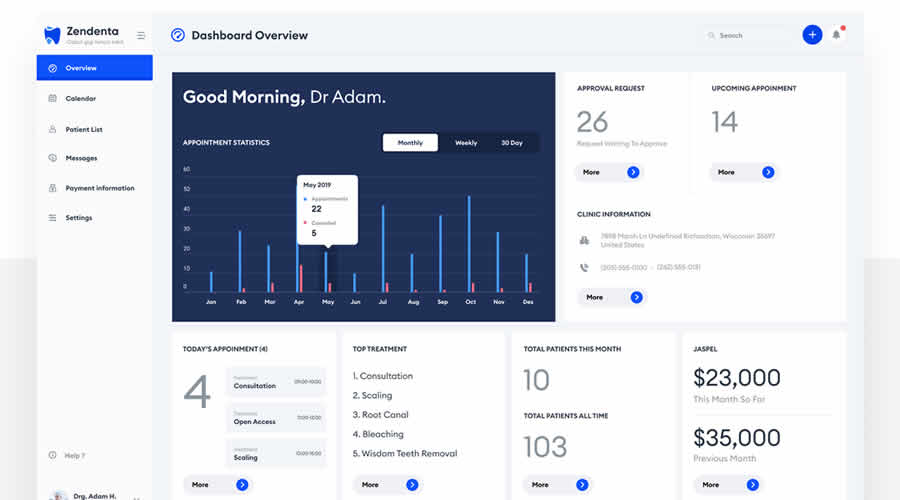Click the Patient List person icon
The image size is (900, 500).
[53, 129]
